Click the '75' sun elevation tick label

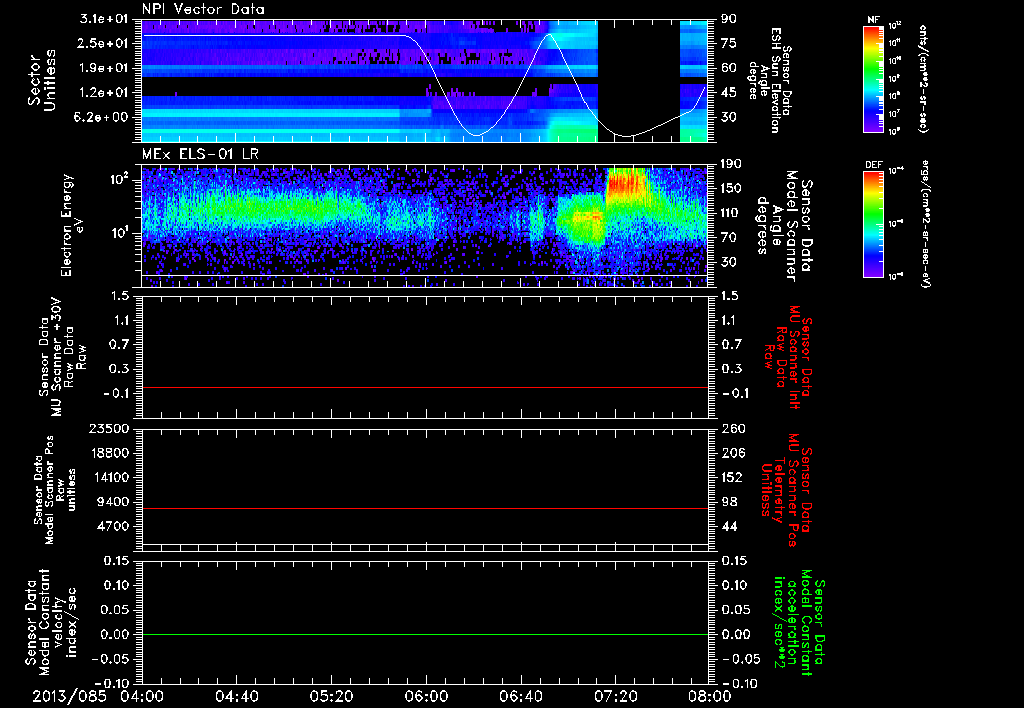tap(729, 44)
